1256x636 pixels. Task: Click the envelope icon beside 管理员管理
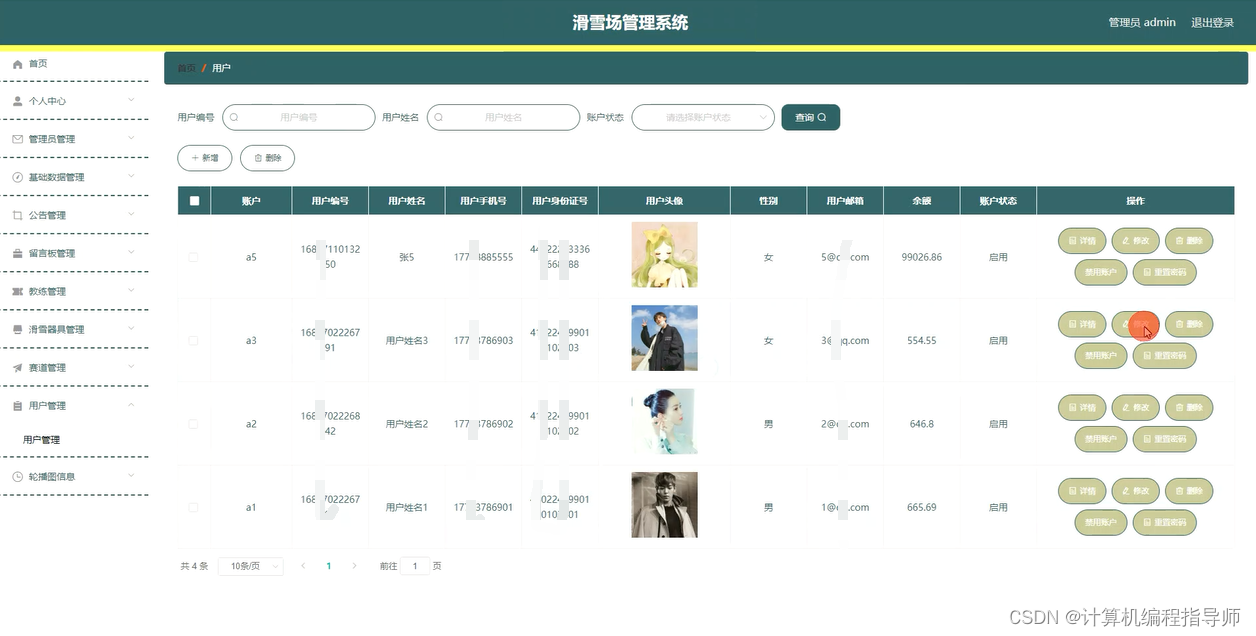17,139
